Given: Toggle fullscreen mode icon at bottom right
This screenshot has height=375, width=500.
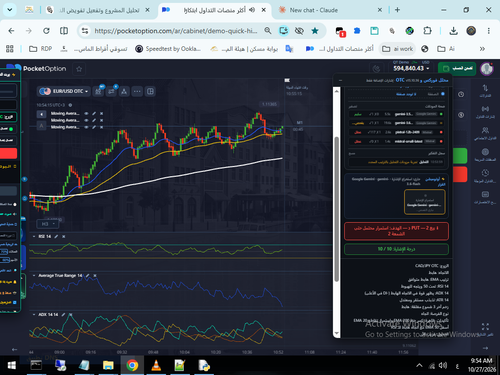Looking at the screenshot, I should point(485,326).
